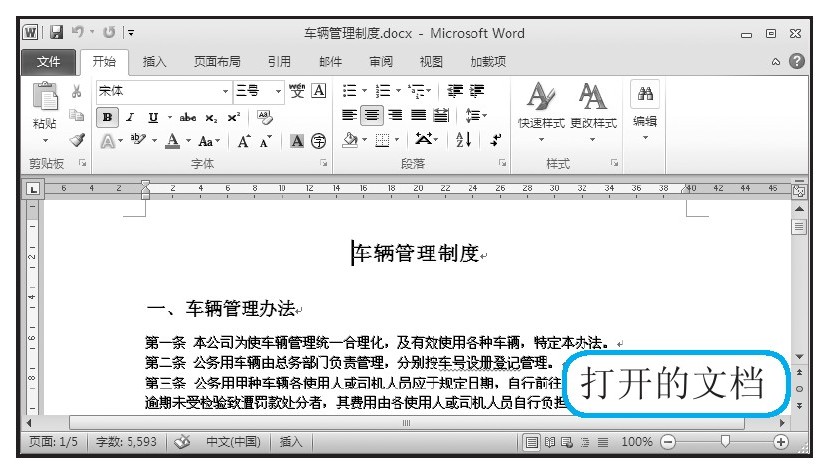Switch to Draft view icon

pos(603,442)
